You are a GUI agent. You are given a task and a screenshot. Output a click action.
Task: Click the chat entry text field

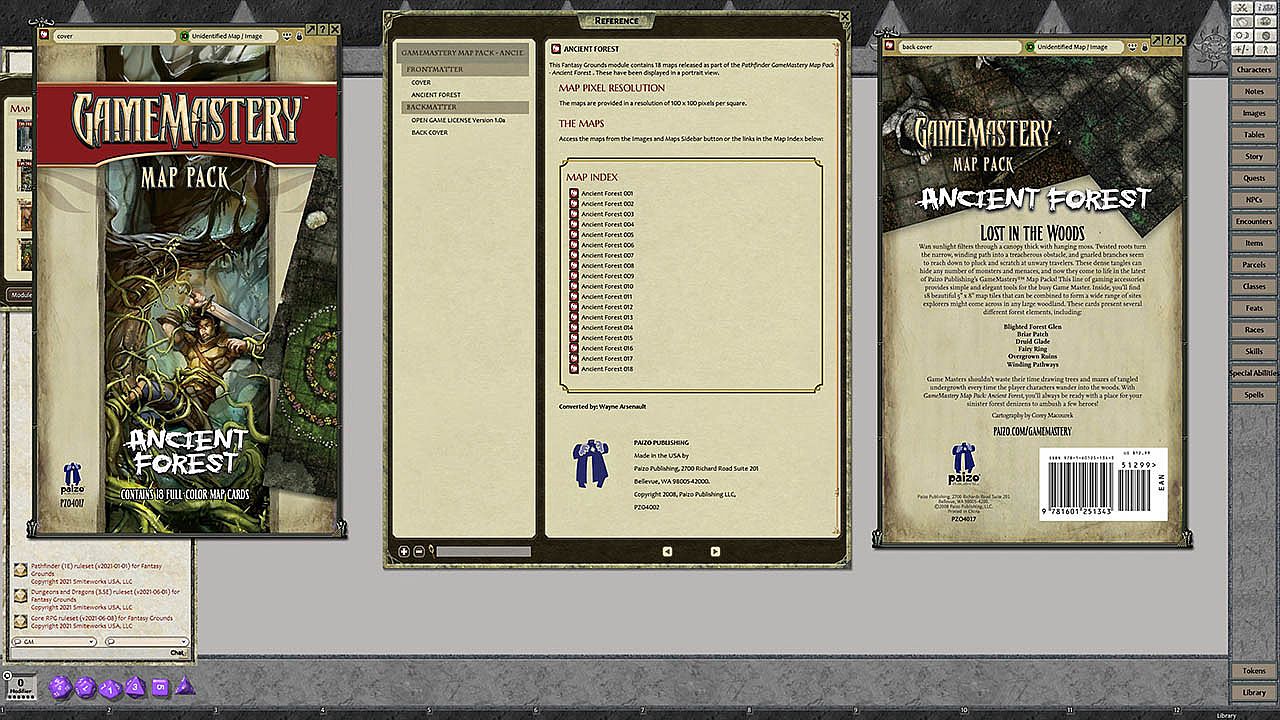click(88, 654)
